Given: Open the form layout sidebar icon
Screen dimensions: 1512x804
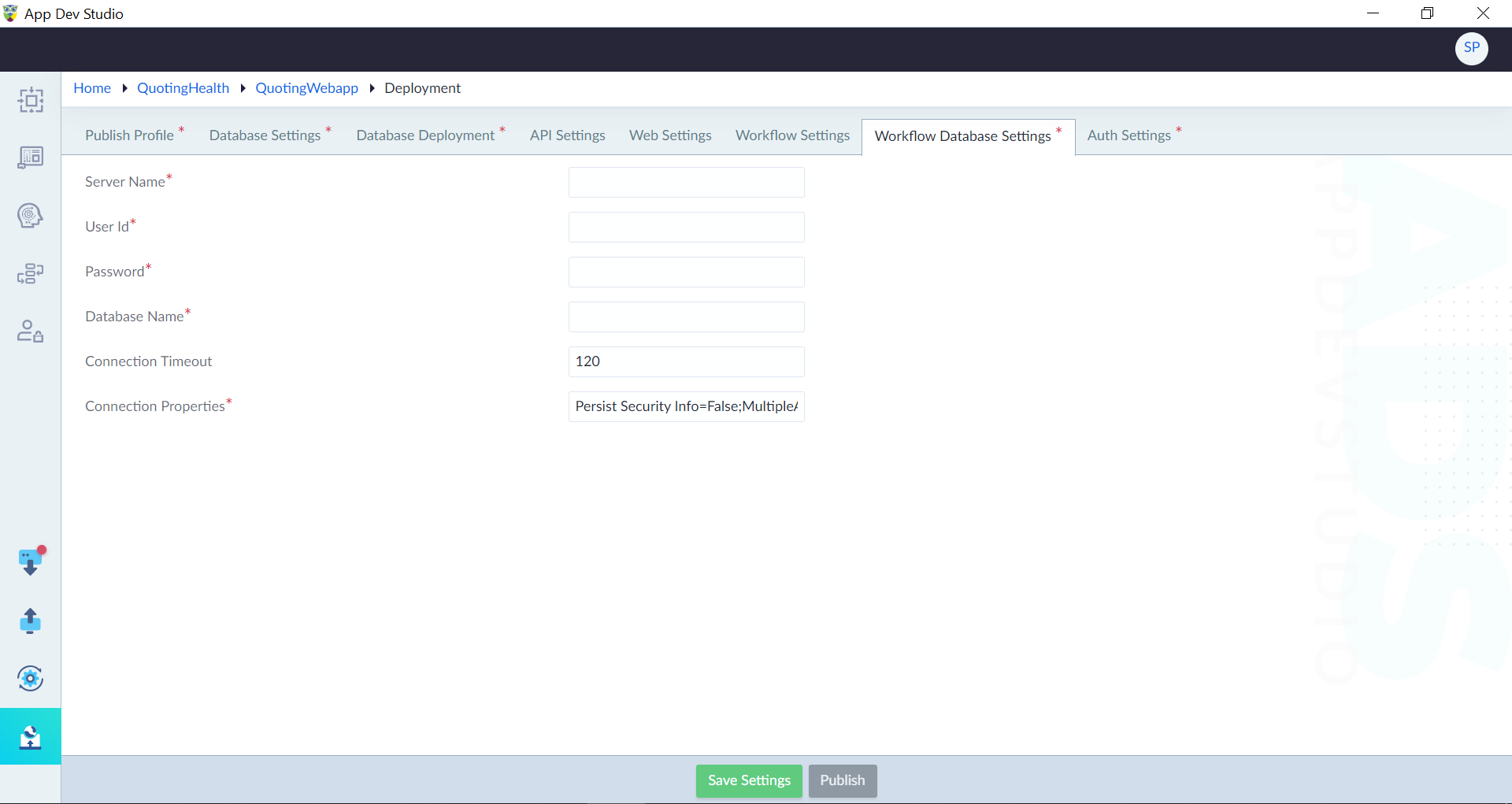Looking at the screenshot, I should [30, 157].
